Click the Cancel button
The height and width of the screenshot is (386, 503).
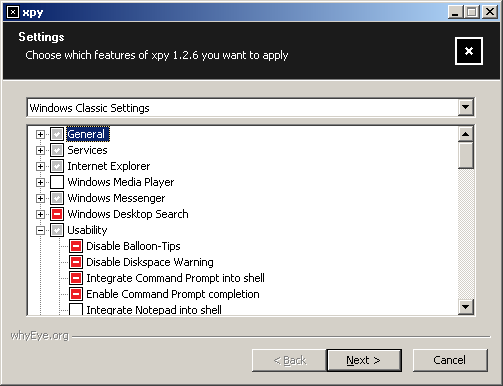coord(450,360)
